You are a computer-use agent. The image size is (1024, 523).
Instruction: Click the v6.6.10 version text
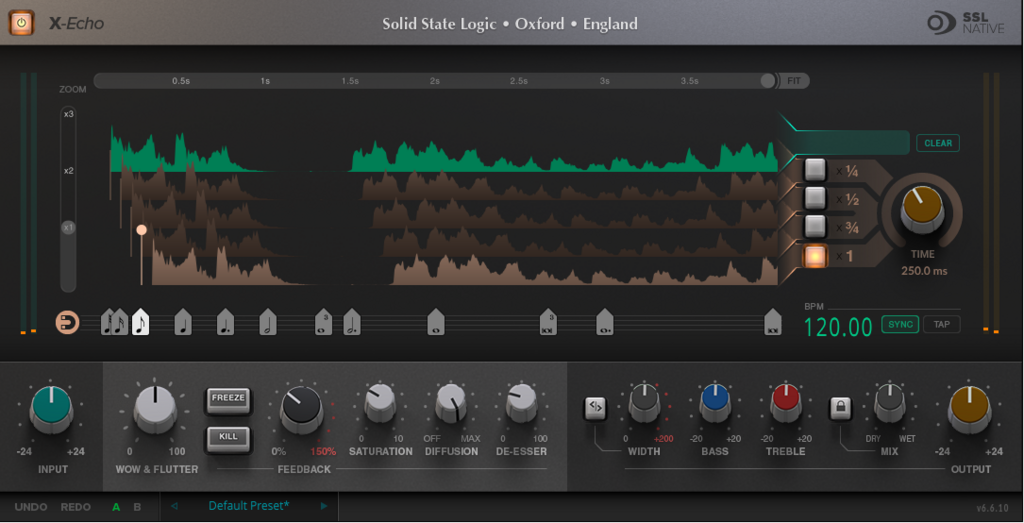993,508
